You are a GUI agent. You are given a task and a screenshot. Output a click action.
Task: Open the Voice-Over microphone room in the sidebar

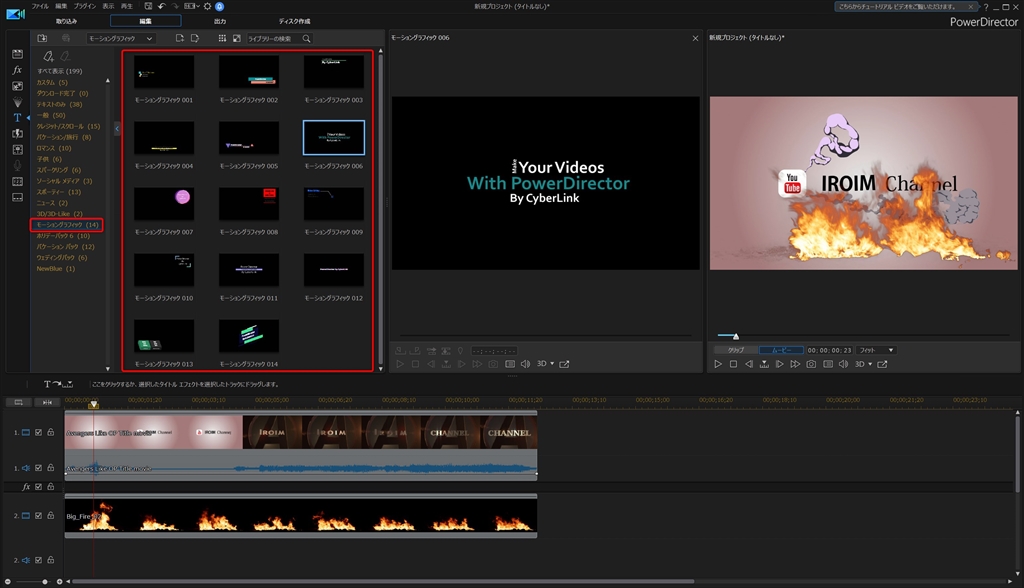[x=18, y=165]
